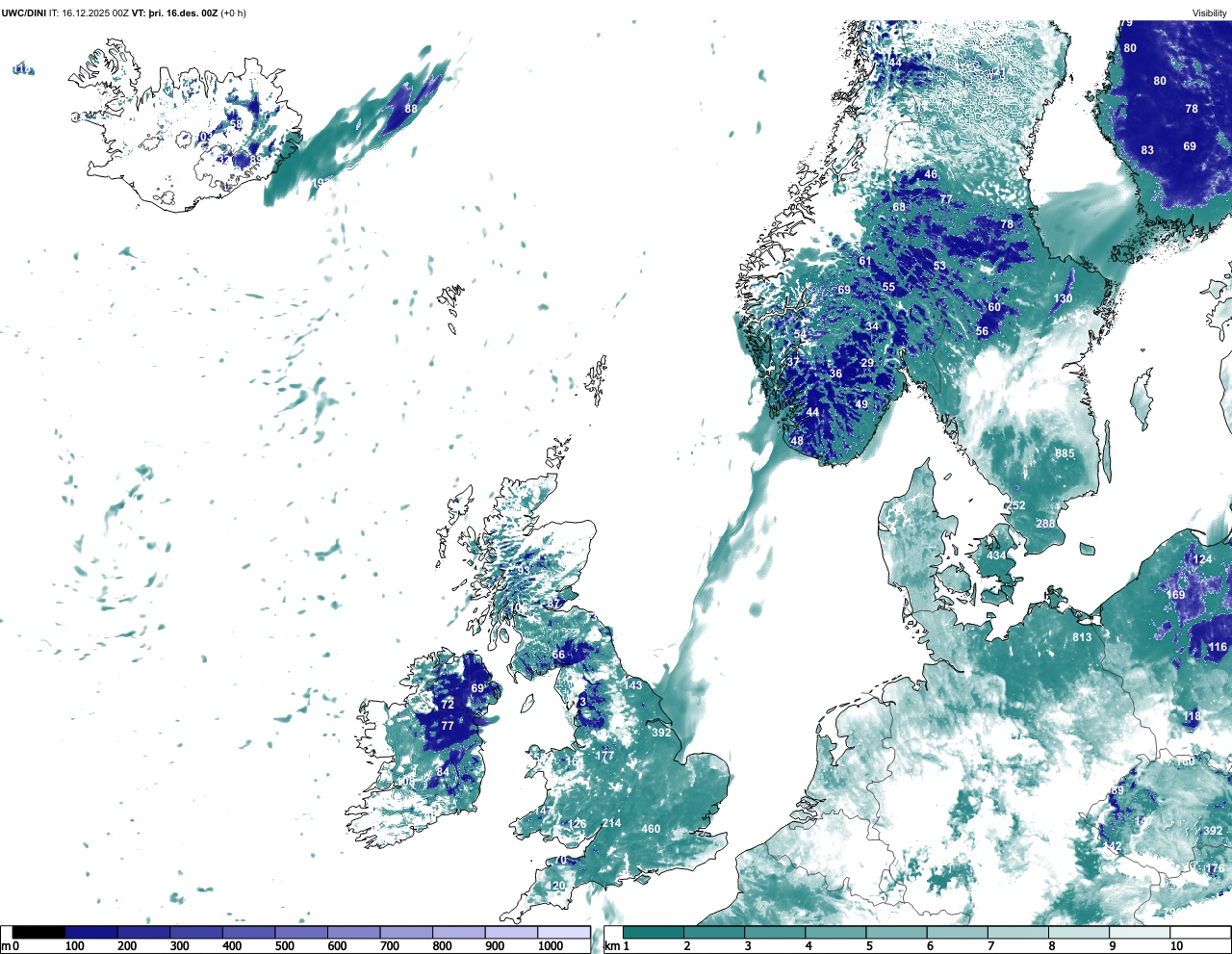The height and width of the screenshot is (954, 1232).
Task: Click the '130' value in eastern Sweden
Action: [x=1063, y=298]
